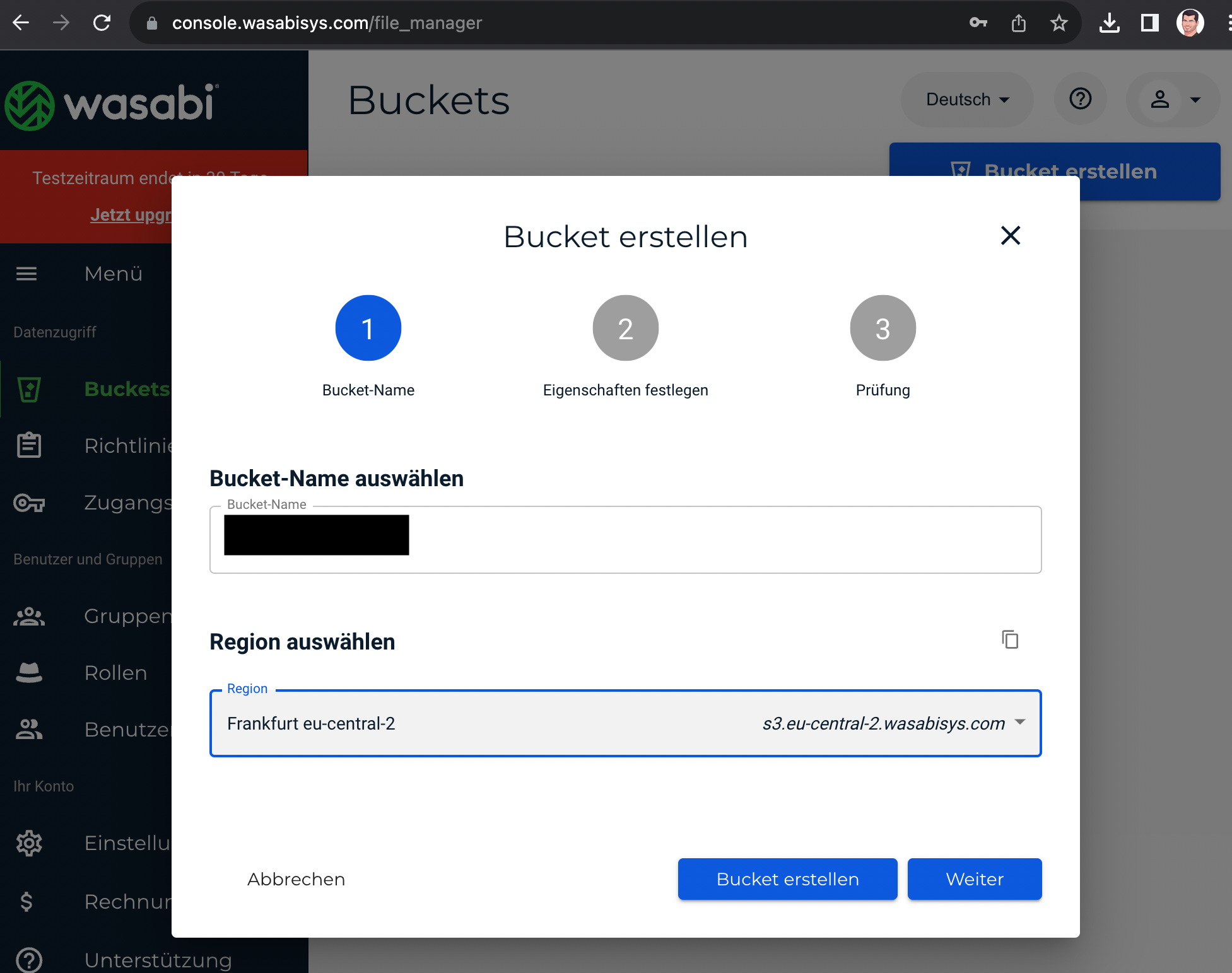Toggle the browser side panel icon
The image size is (1232, 973).
[1150, 23]
